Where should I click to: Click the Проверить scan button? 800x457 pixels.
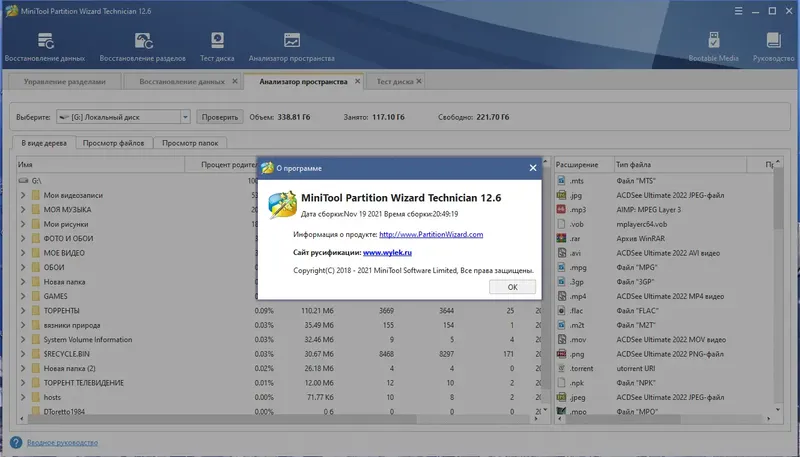(220, 117)
